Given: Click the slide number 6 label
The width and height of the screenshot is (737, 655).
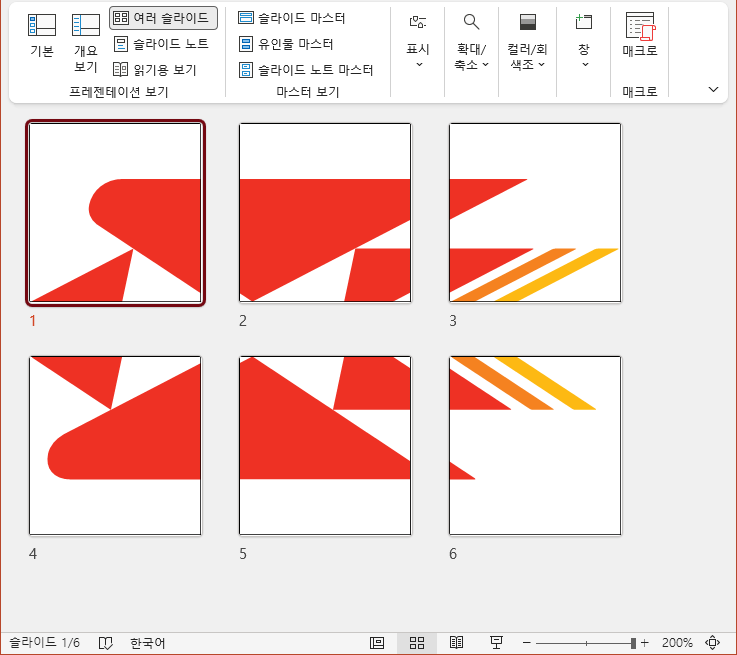Looking at the screenshot, I should 453,554.
